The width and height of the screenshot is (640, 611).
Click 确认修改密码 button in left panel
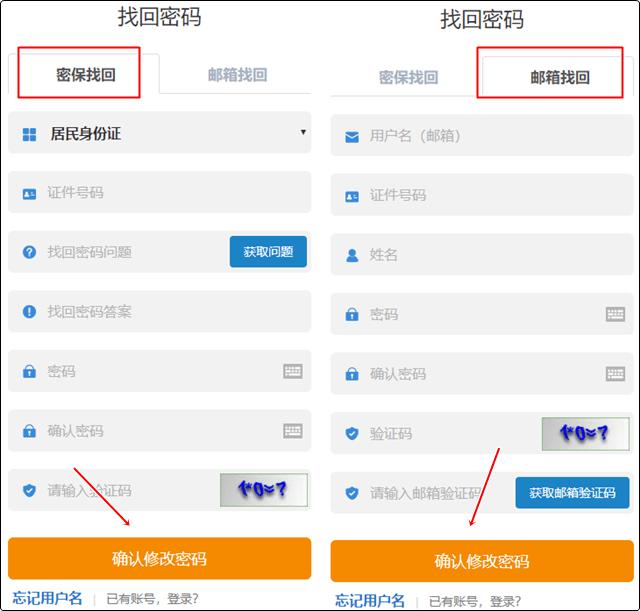point(160,558)
